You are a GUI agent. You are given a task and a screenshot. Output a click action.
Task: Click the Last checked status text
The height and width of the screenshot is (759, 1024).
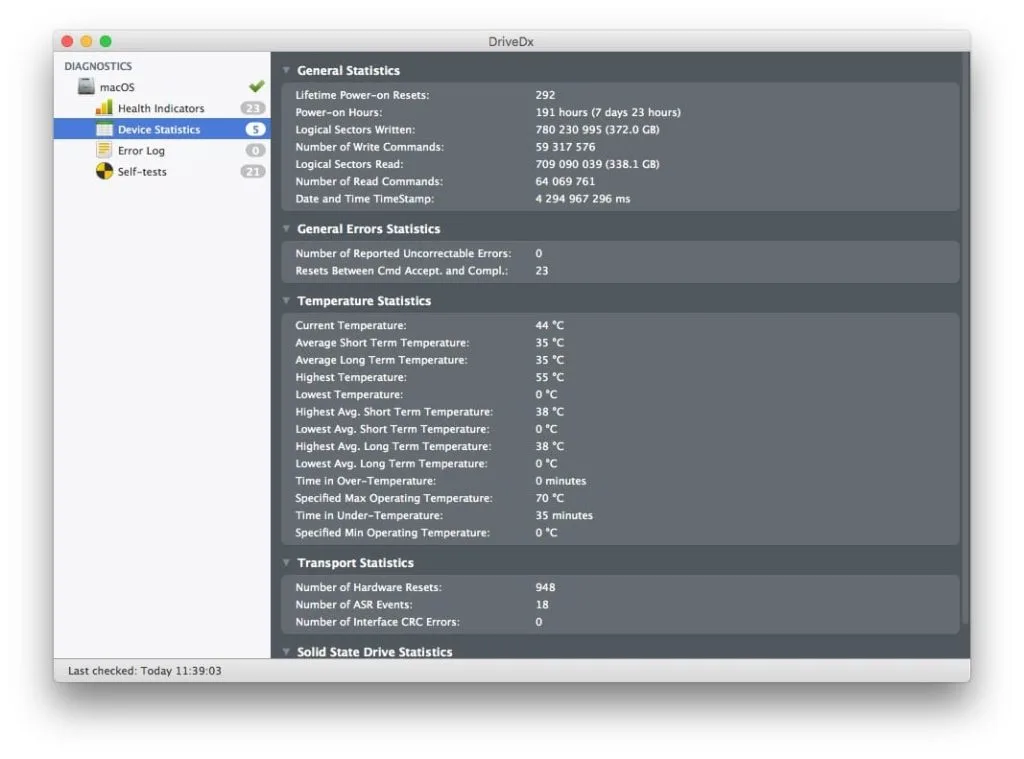click(144, 671)
